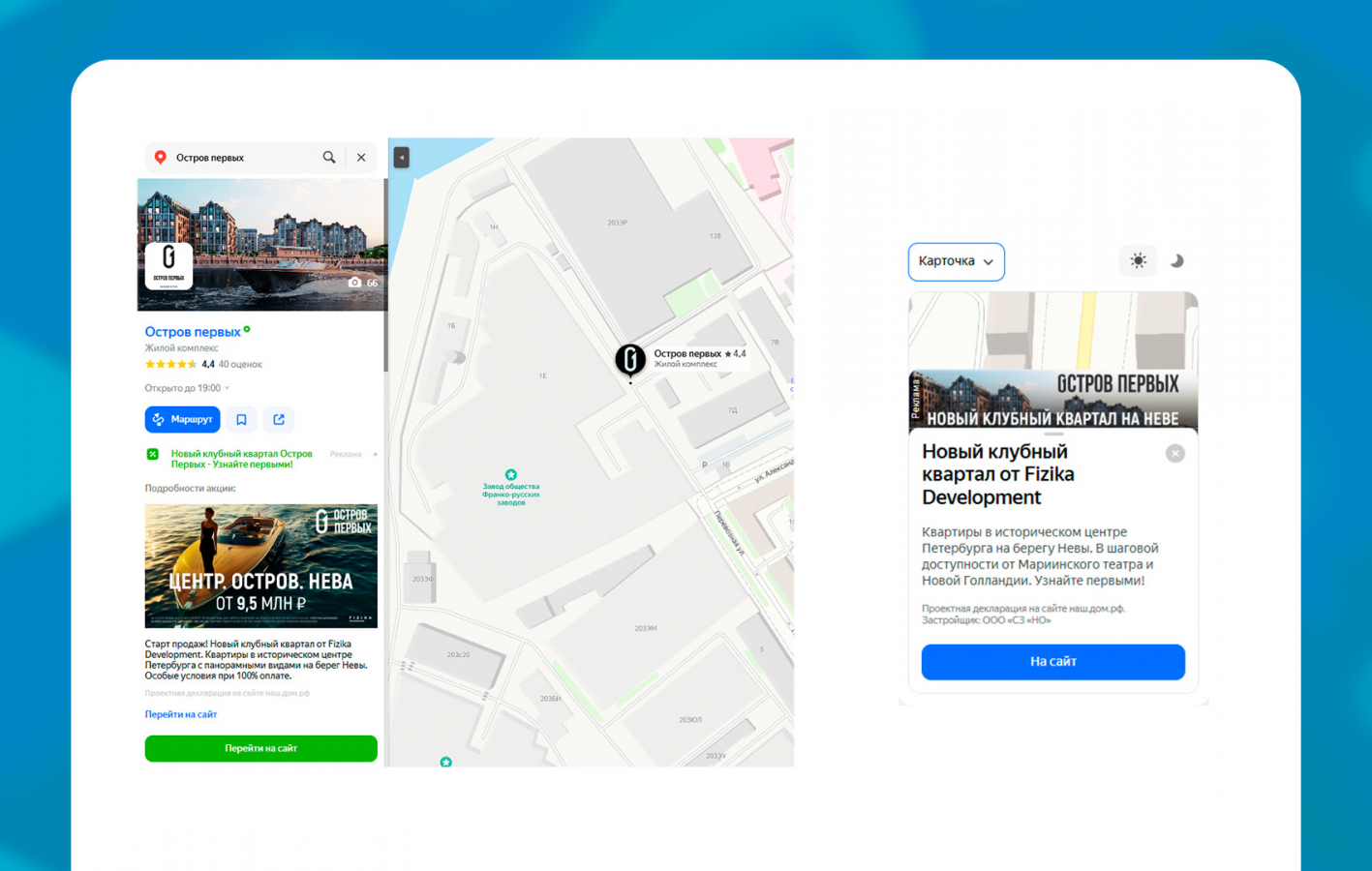Close the preview card with the round X
The image size is (1372, 871).
(x=1175, y=453)
